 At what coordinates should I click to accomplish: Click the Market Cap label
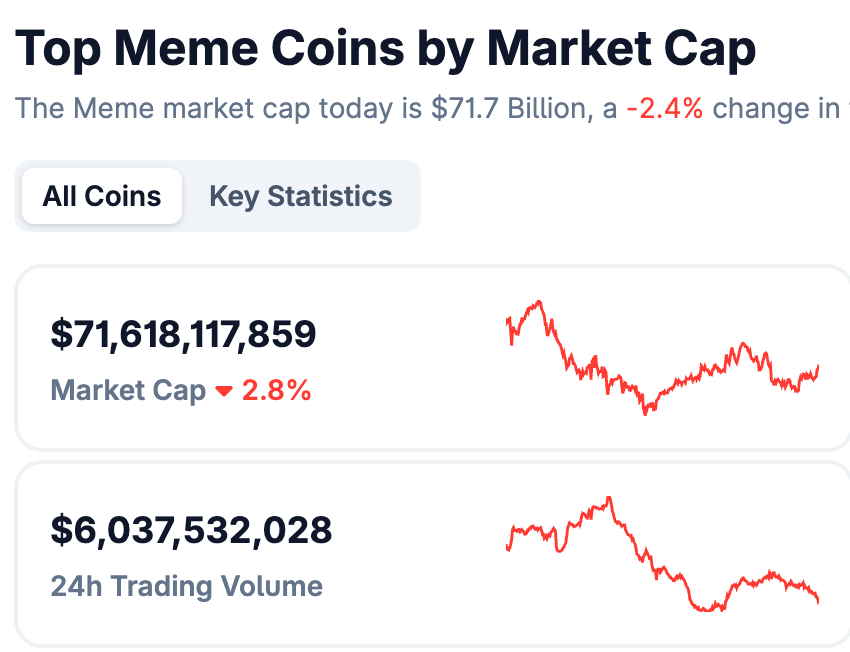[x=128, y=390]
